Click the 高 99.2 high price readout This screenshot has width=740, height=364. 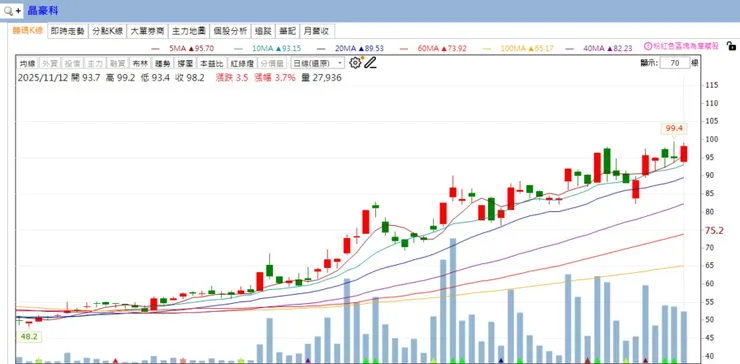coord(121,78)
